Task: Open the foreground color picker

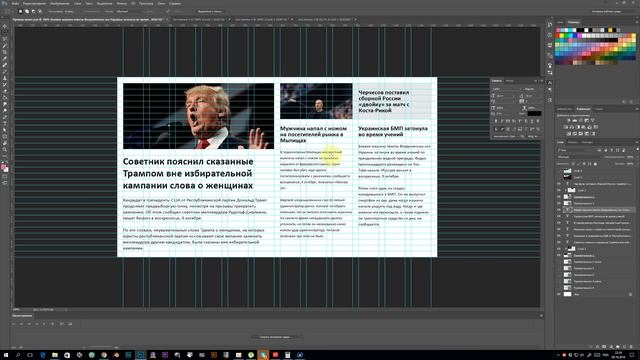Action: (x=4, y=167)
